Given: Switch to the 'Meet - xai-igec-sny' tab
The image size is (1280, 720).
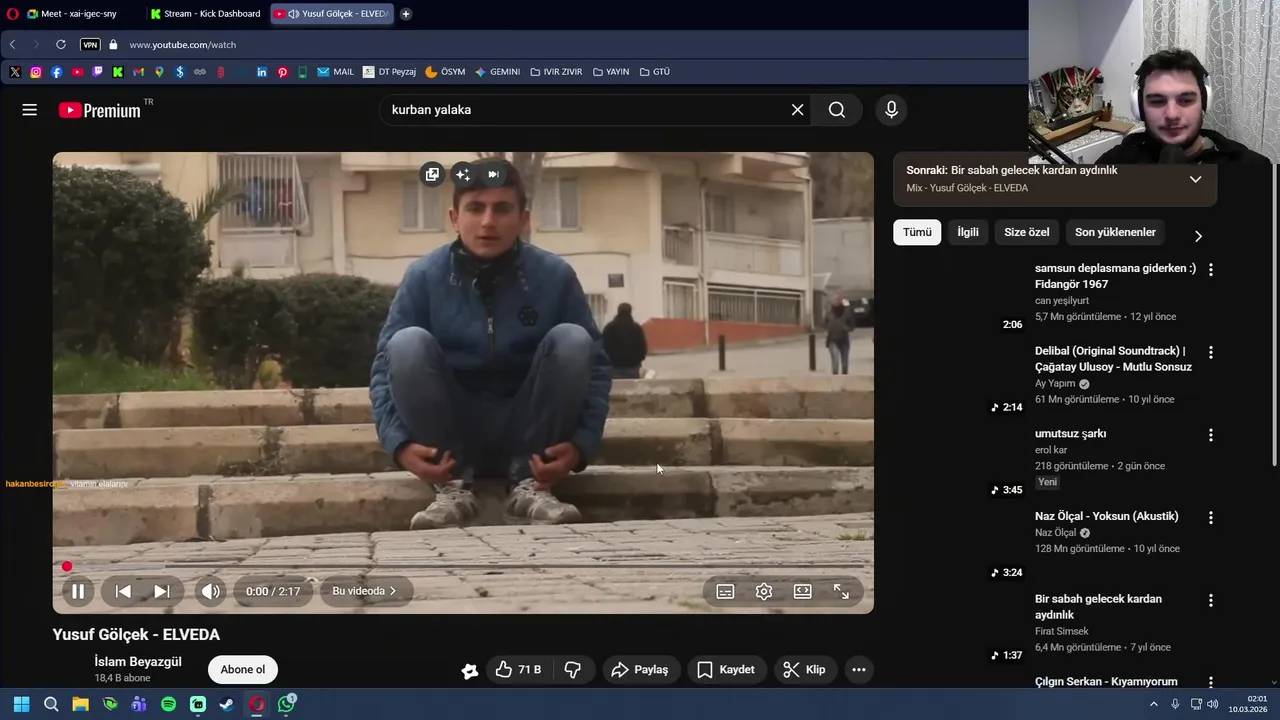Looking at the screenshot, I should [x=79, y=14].
